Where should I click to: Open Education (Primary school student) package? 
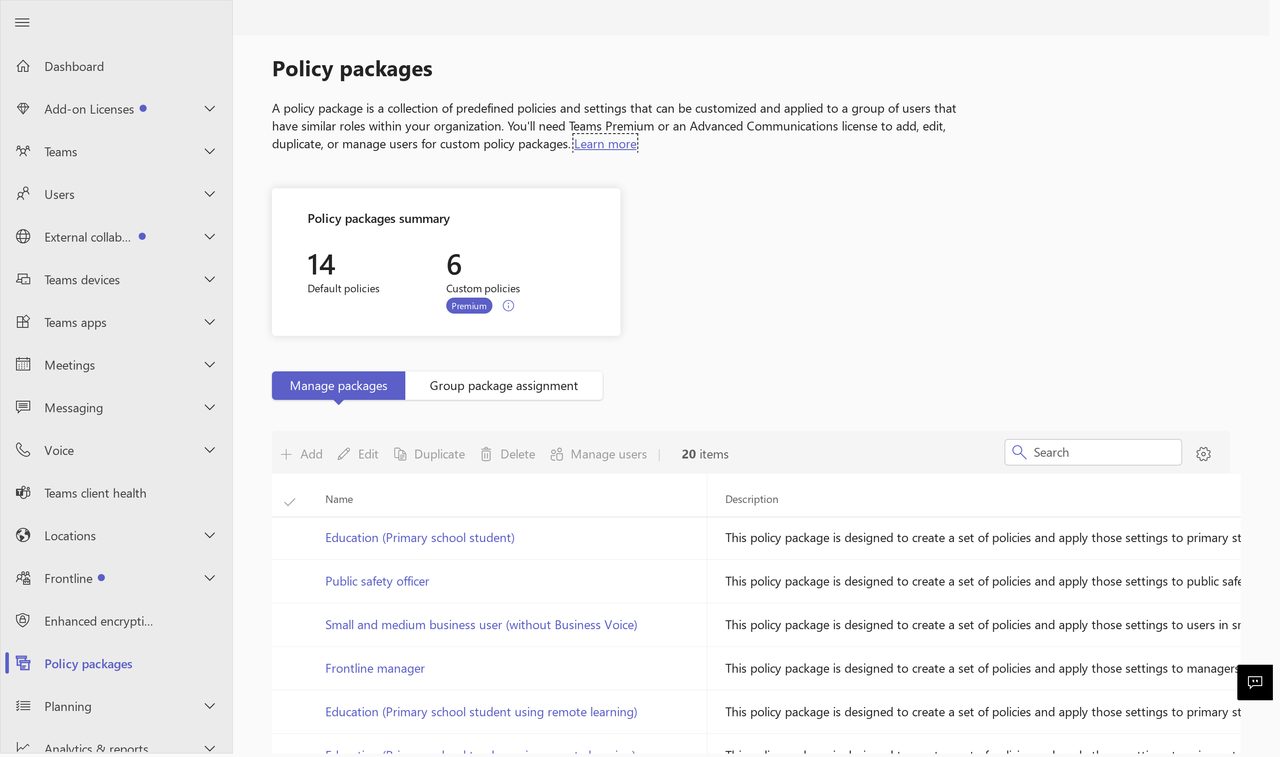420,538
